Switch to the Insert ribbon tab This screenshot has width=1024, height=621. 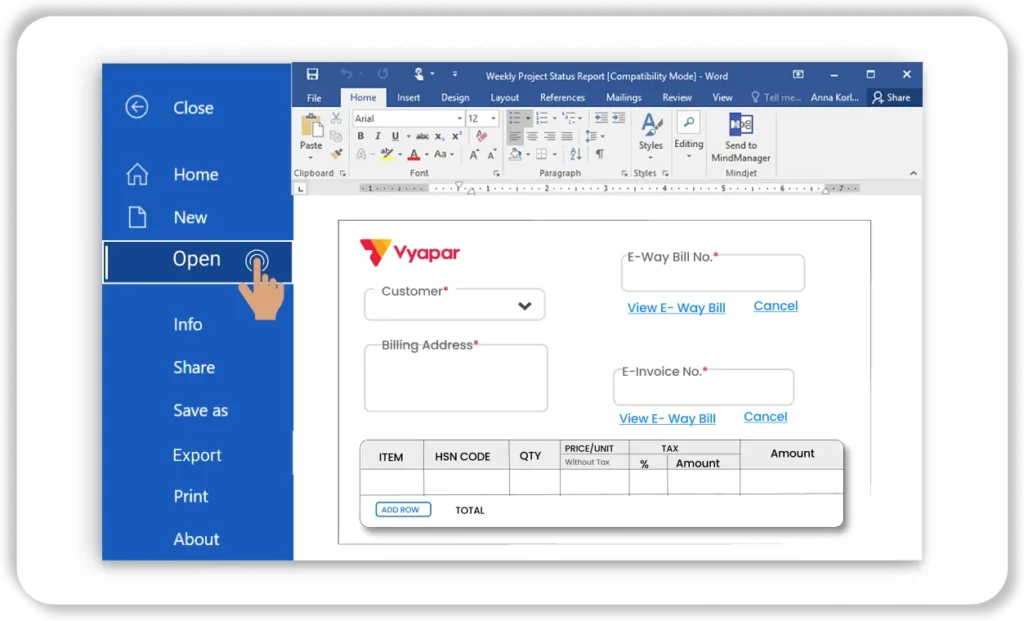[408, 98]
